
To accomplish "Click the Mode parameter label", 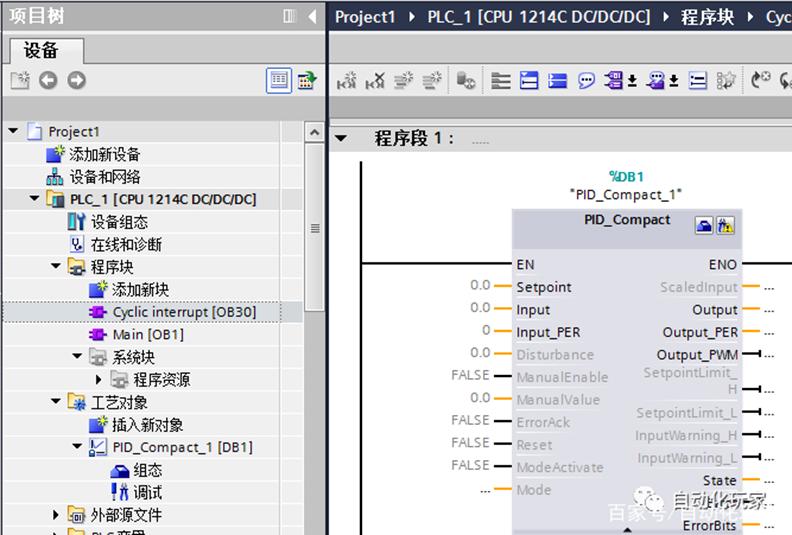I will coord(534,490).
